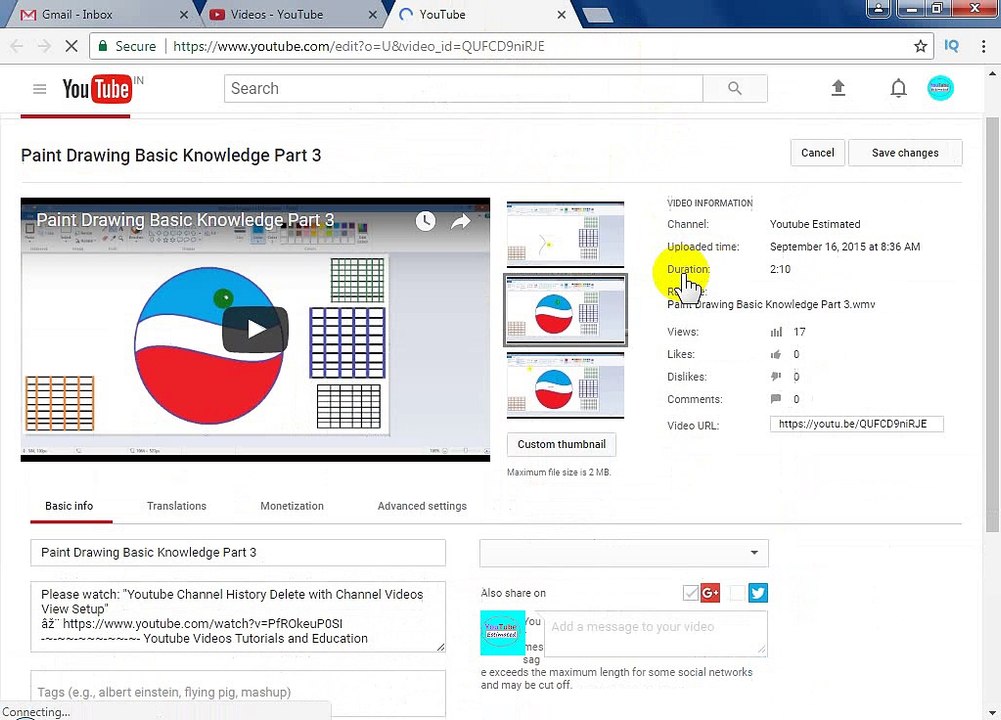
Task: Click the search magnifier button
Action: click(x=735, y=89)
